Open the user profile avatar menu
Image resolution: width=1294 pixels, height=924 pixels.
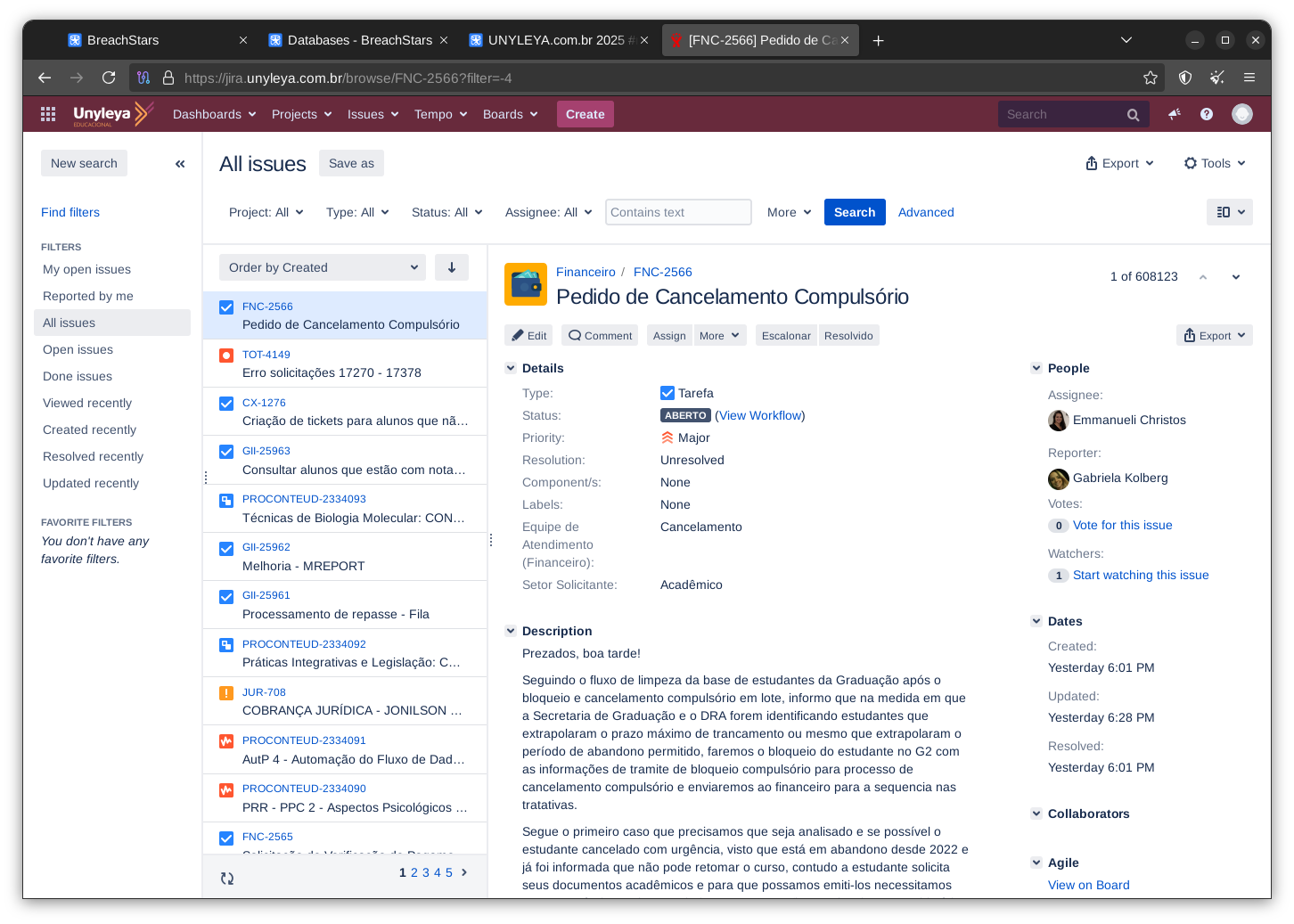coord(1241,114)
